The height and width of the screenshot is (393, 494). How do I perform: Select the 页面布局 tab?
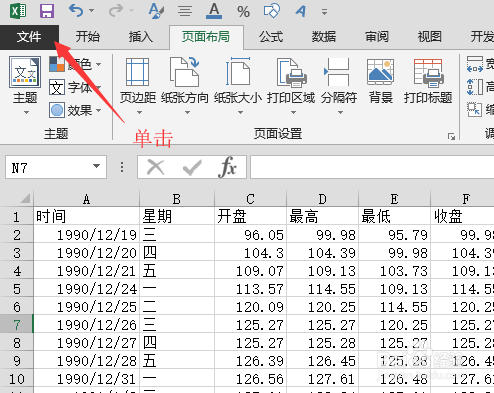[x=206, y=37]
